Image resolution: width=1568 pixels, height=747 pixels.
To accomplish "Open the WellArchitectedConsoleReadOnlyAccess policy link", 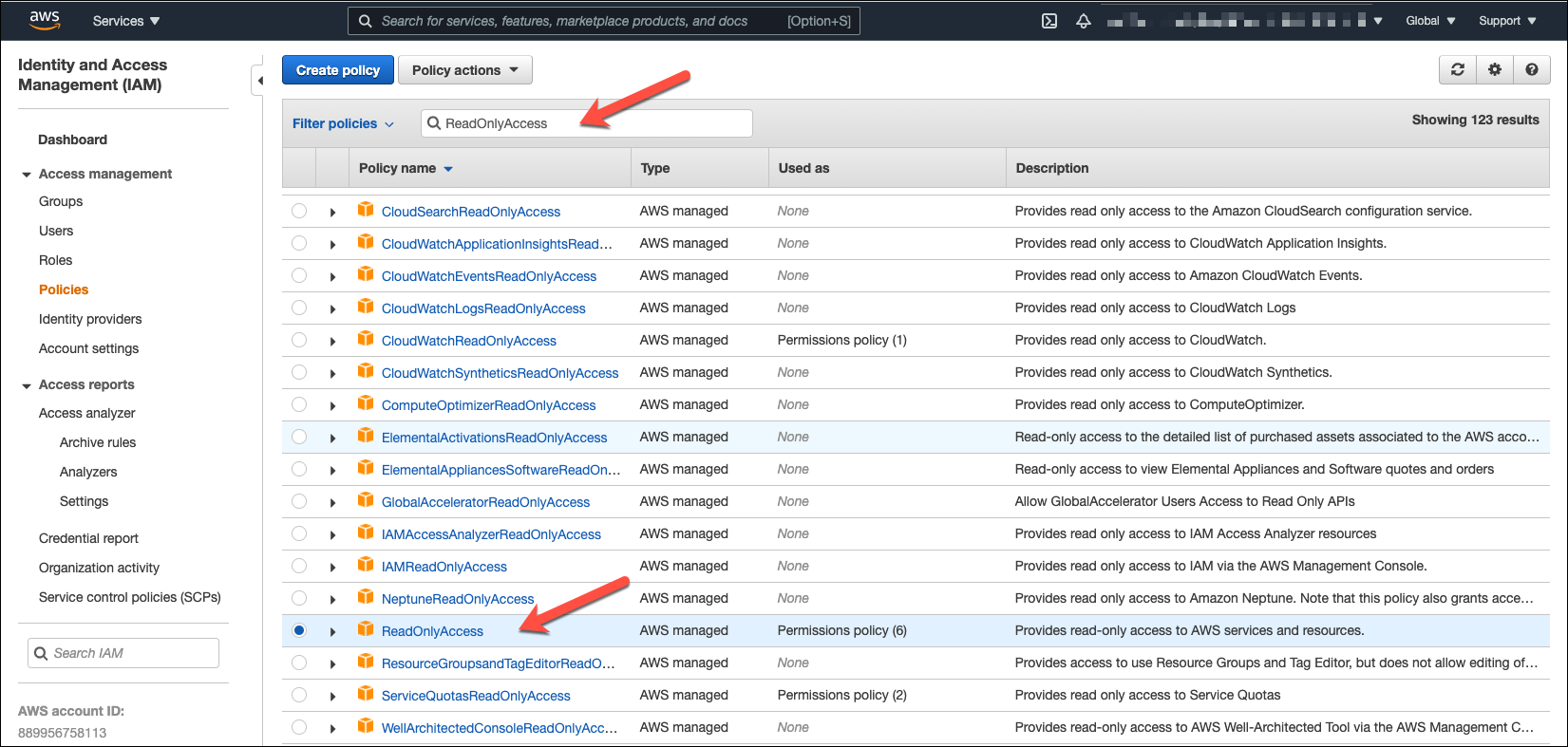I will 500,728.
